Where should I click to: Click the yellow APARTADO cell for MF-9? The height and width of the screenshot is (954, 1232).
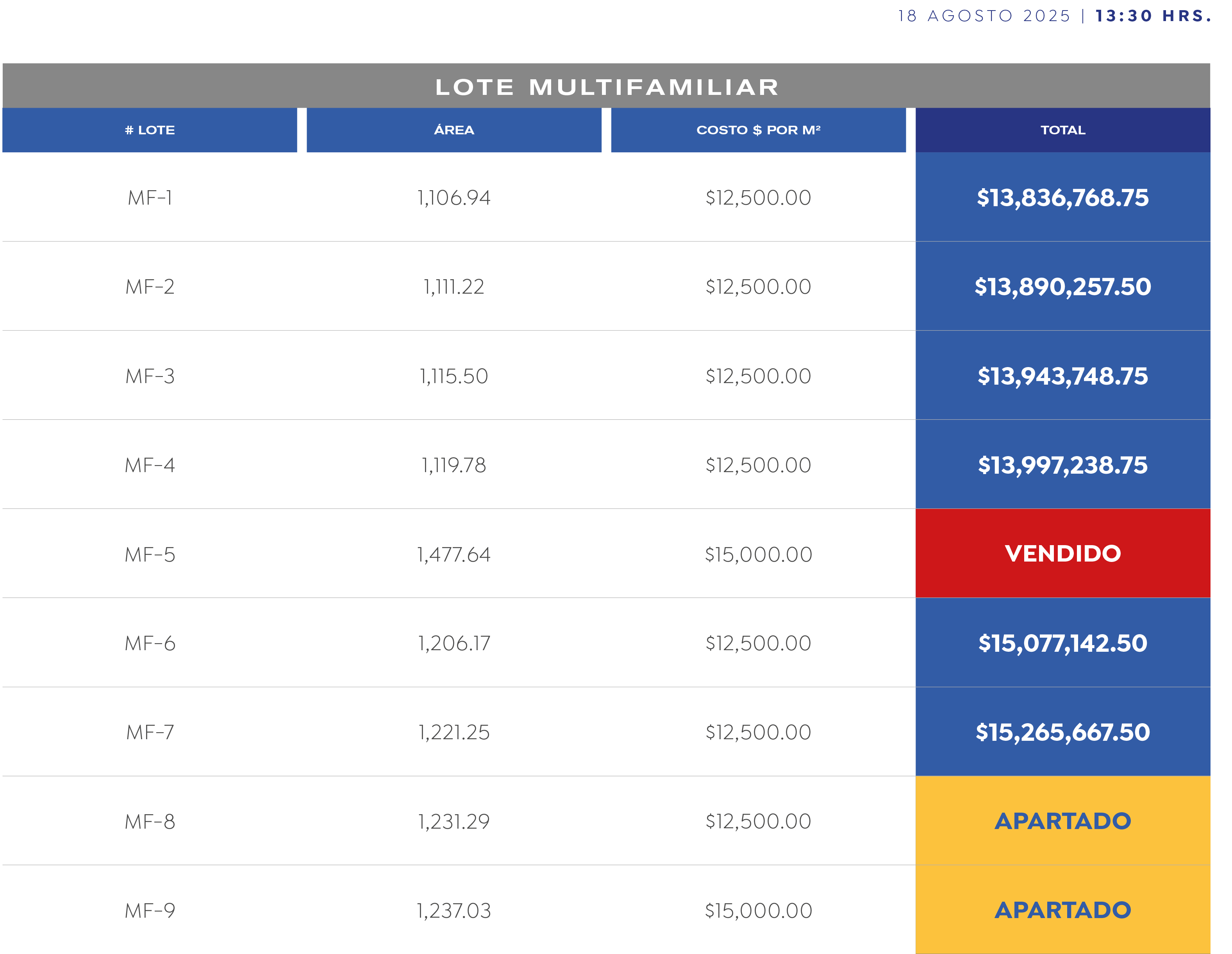(1063, 909)
